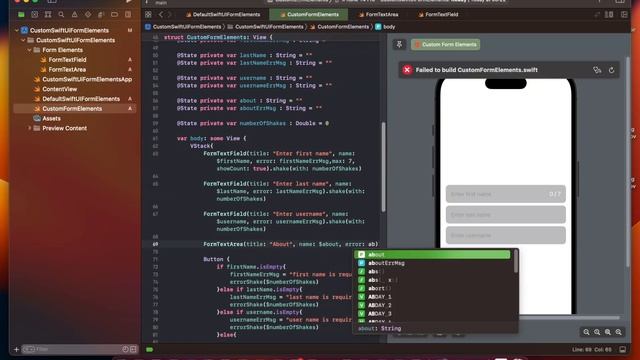Switch to the DefaultSwiftUIFormElements tab
Image resolution: width=640 pixels, height=360 pixels.
click(x=223, y=15)
